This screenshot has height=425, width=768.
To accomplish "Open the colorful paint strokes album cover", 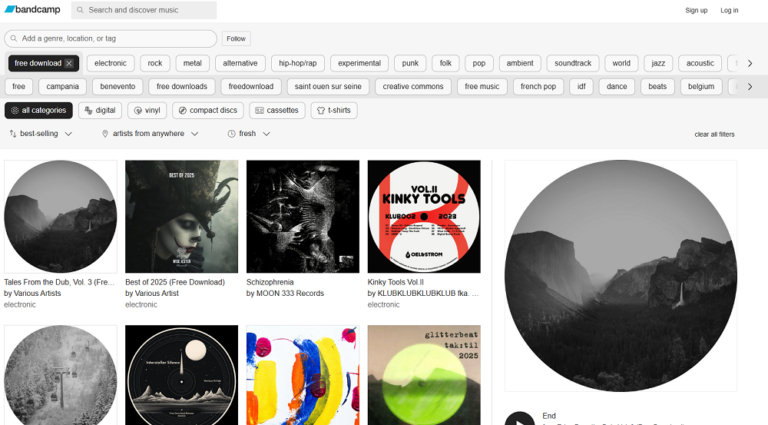I will (x=303, y=375).
